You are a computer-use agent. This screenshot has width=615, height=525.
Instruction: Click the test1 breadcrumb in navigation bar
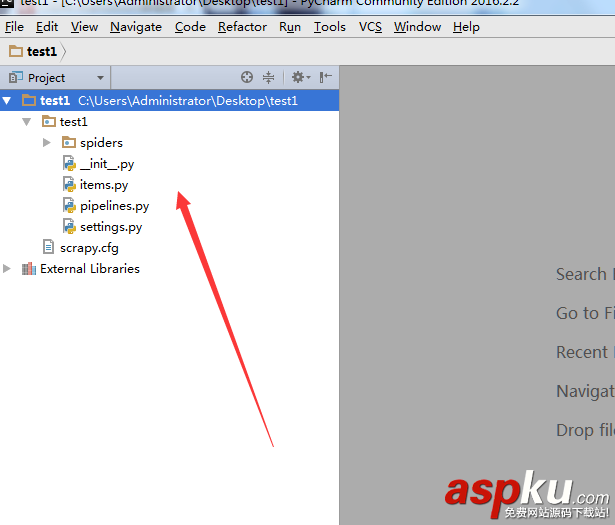(42, 51)
